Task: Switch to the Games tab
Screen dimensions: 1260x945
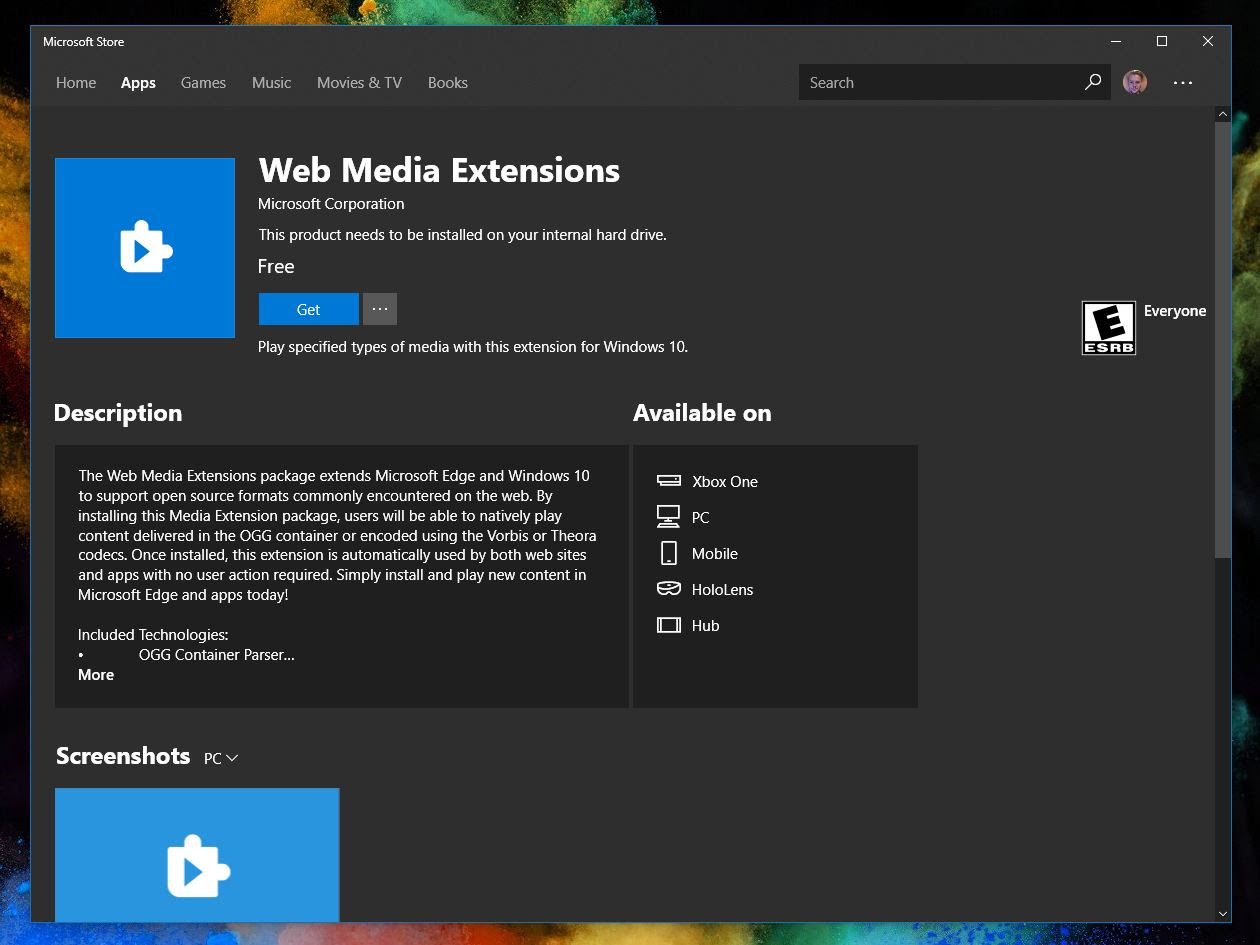Action: (x=203, y=83)
